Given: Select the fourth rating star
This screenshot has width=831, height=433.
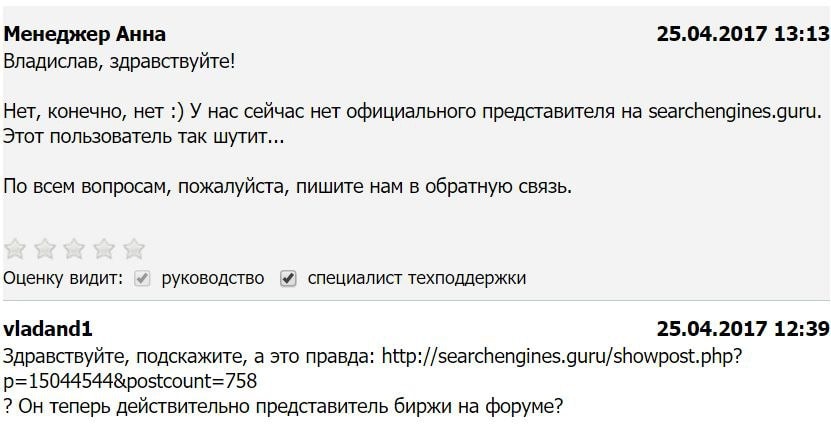Looking at the screenshot, I should [x=104, y=249].
